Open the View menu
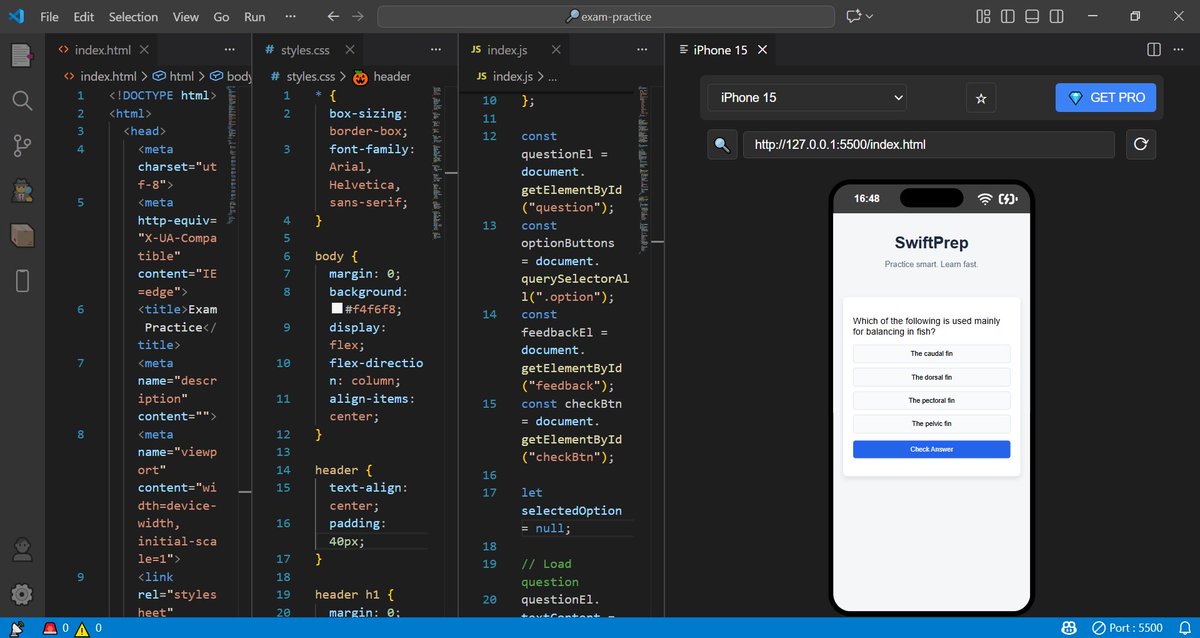Viewport: 1200px width, 638px height. [185, 17]
